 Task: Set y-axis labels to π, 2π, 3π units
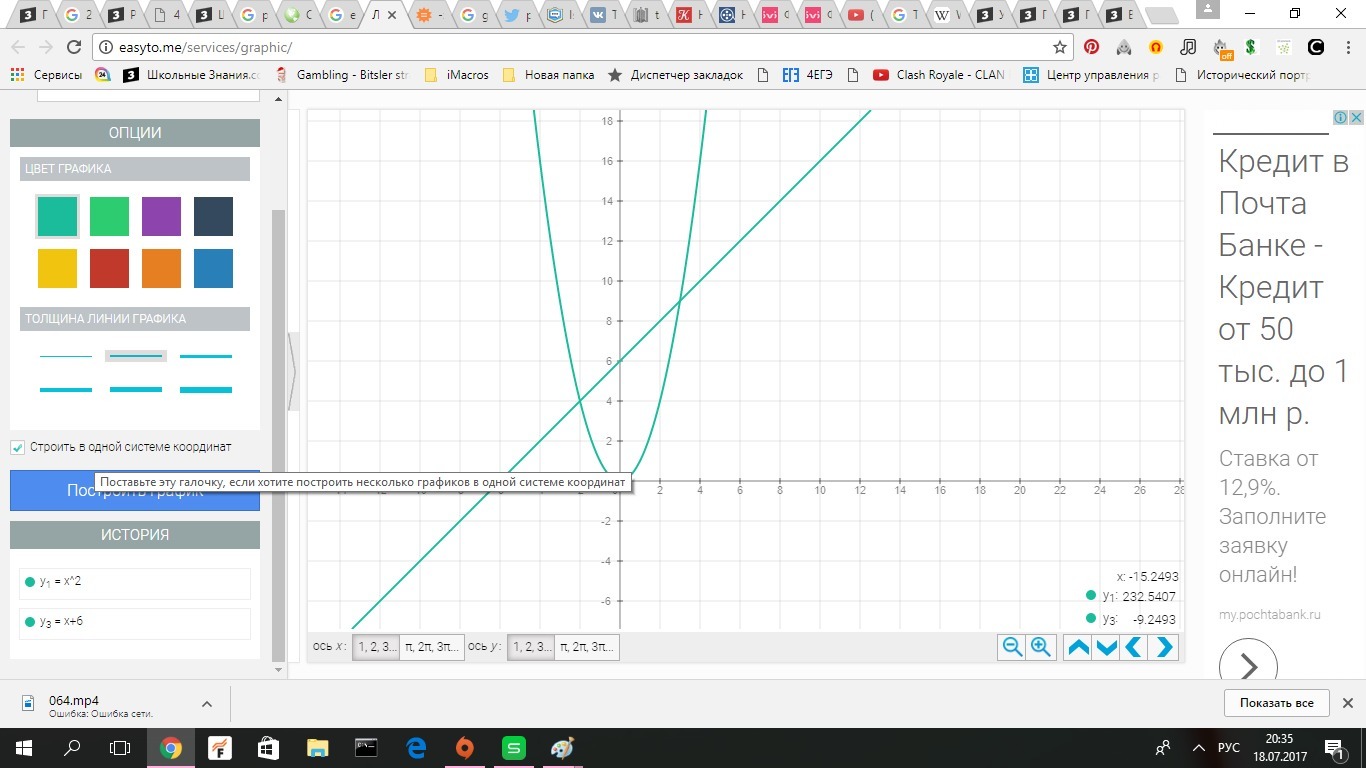587,647
